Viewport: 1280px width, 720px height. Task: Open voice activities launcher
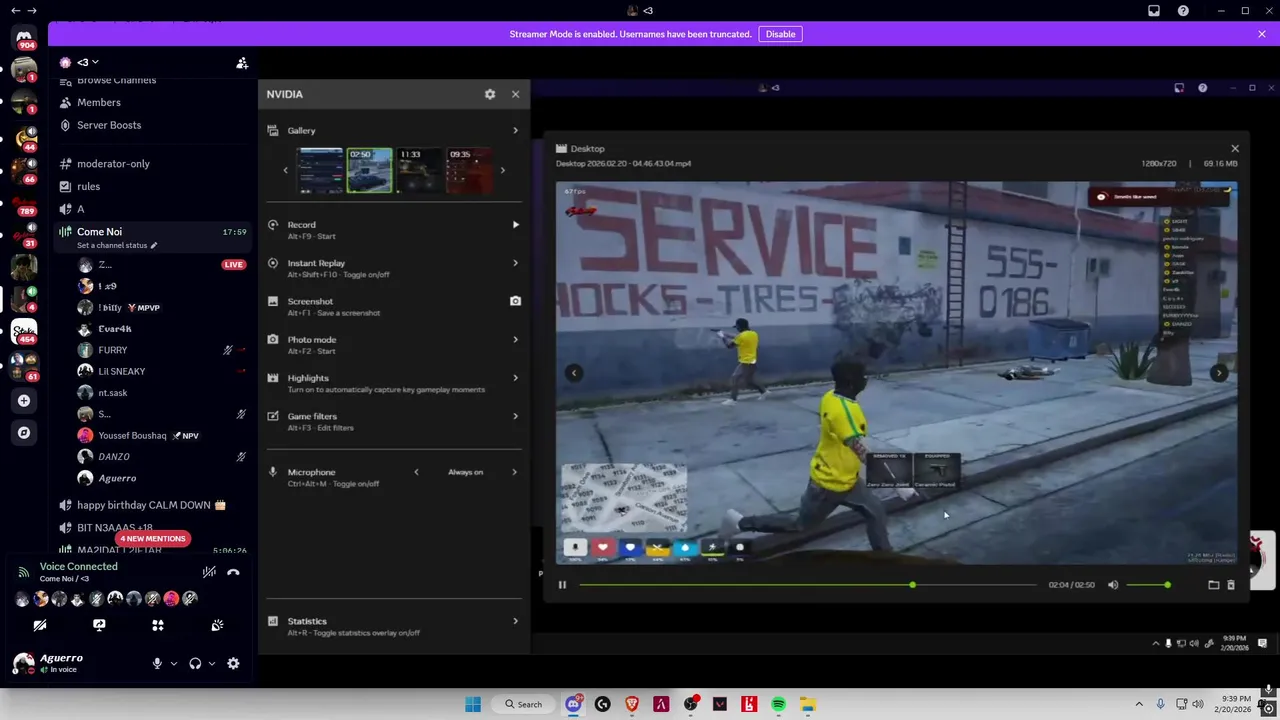click(x=158, y=625)
